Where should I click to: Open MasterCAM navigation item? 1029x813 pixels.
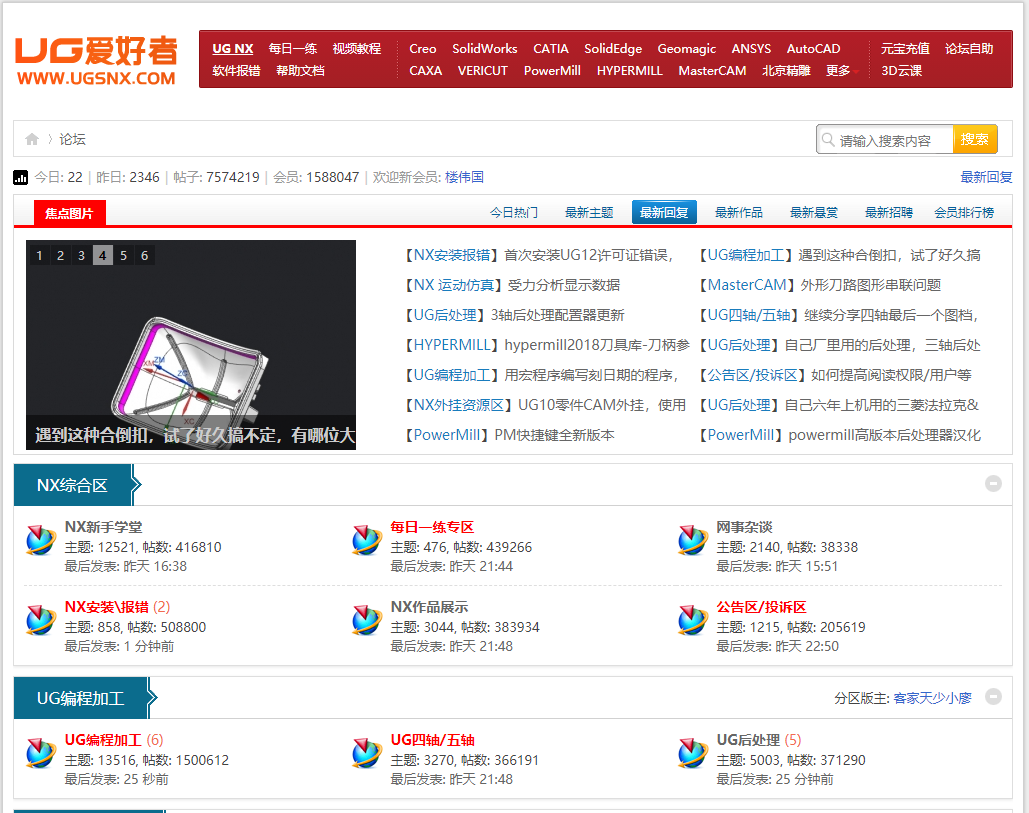pos(712,70)
